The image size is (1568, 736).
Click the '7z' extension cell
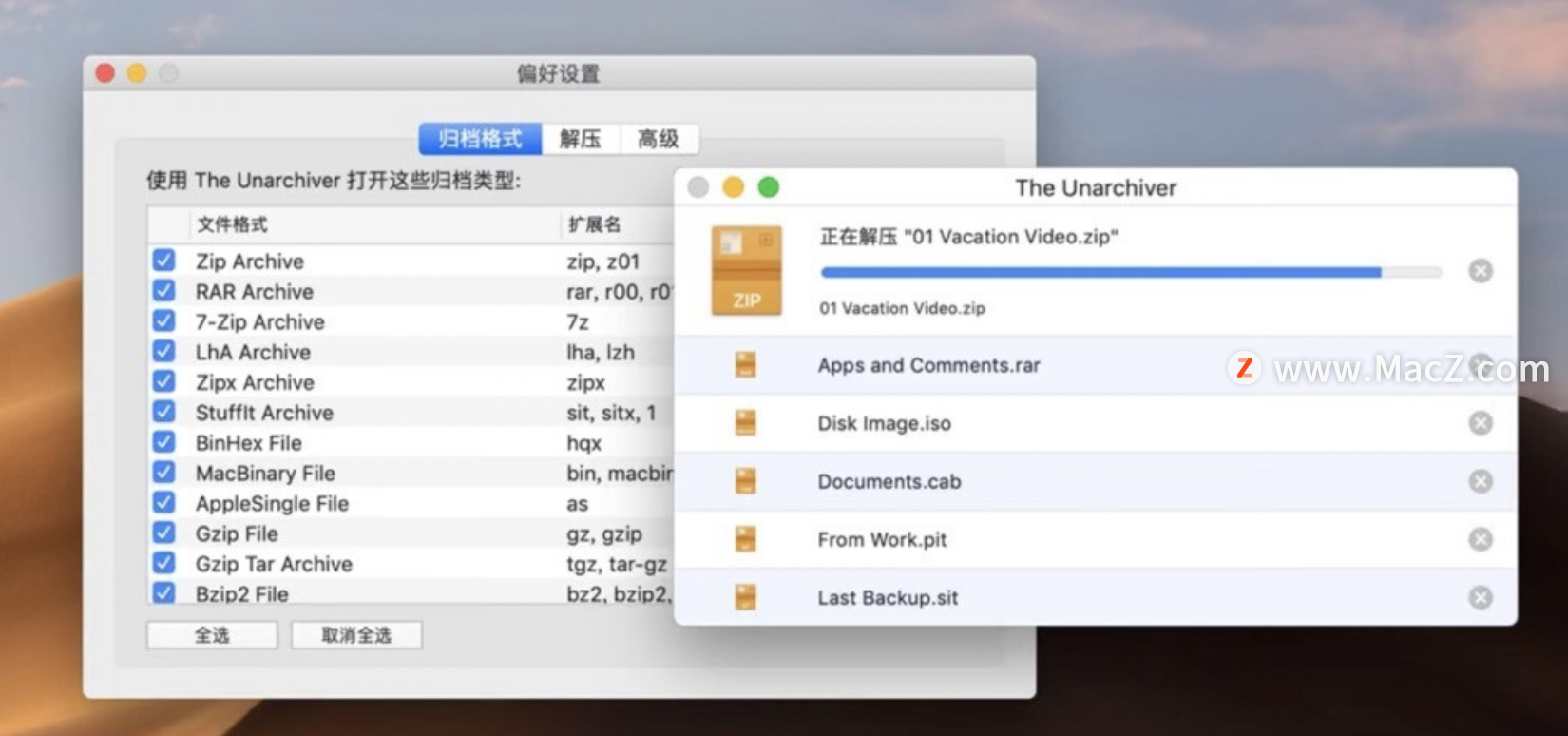578,322
